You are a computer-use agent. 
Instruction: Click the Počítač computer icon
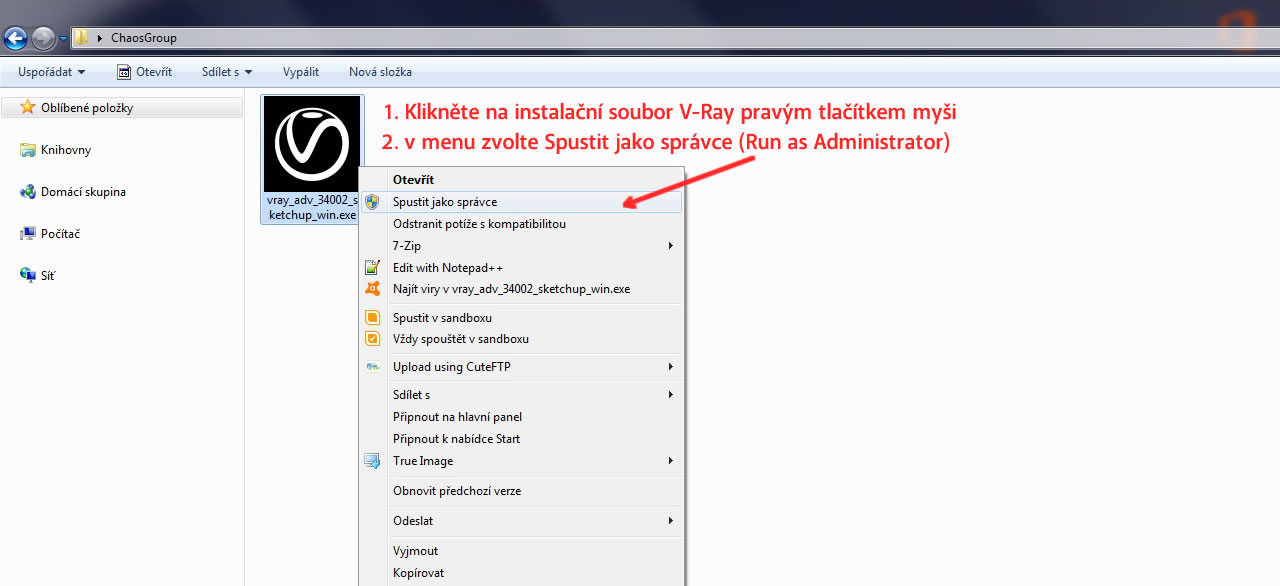28,234
